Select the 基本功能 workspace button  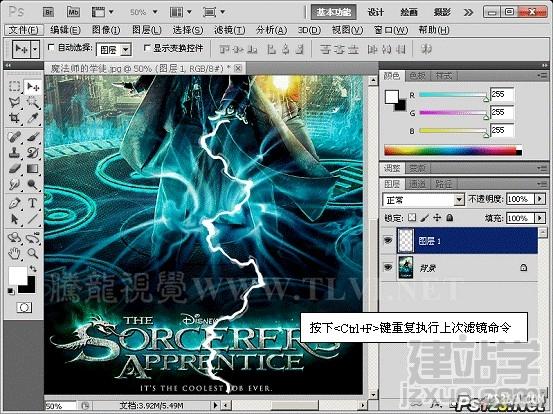(333, 12)
